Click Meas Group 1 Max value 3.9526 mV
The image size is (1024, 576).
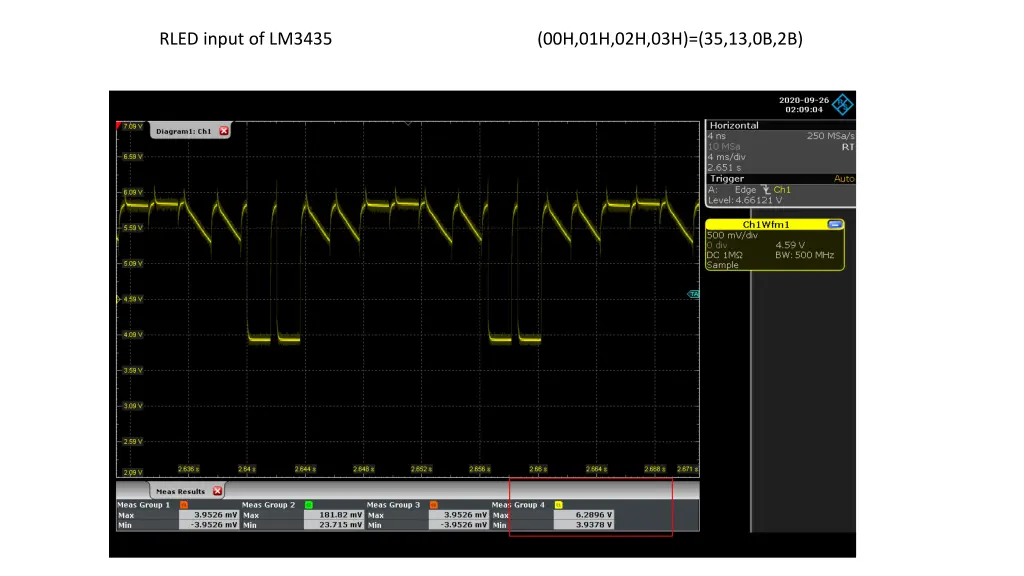[x=208, y=515]
